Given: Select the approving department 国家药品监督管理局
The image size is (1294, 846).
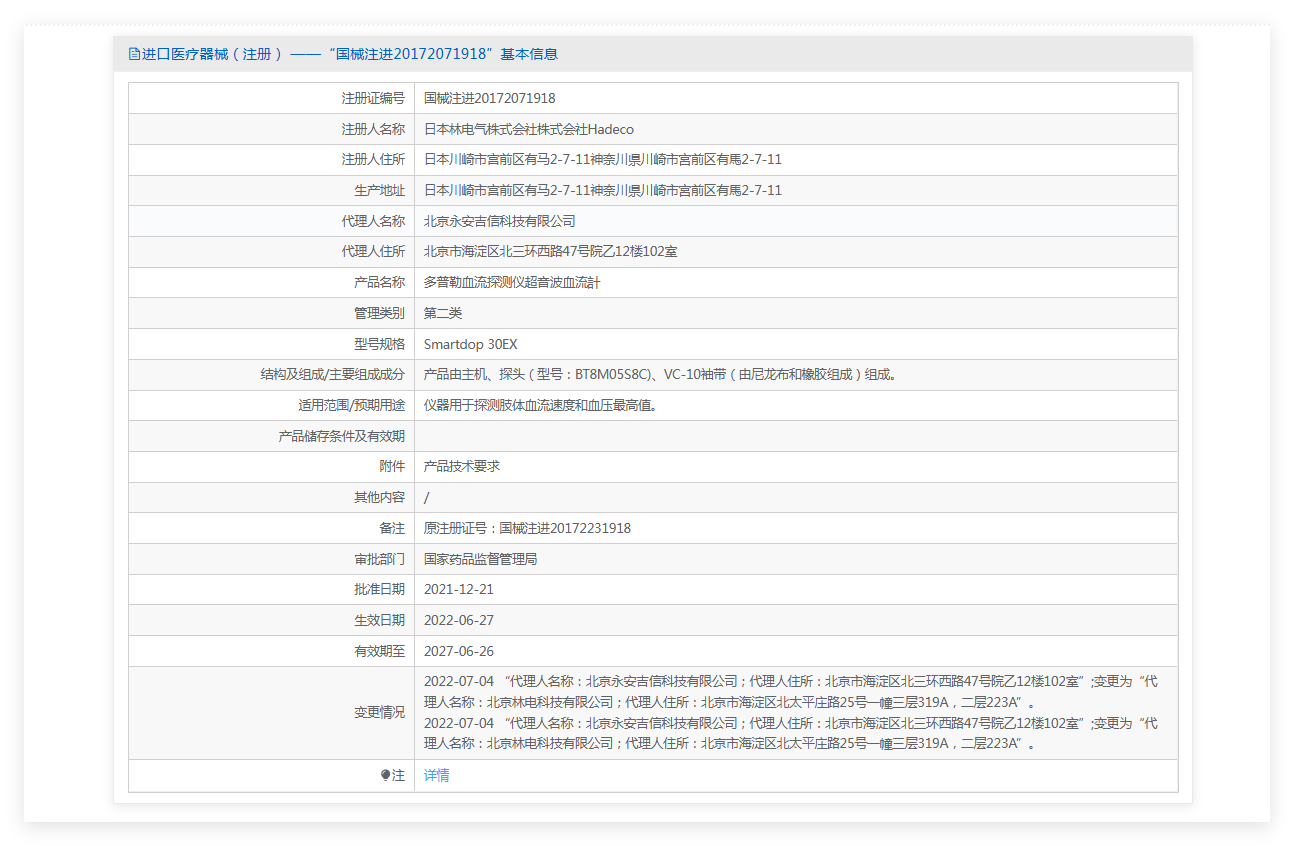Looking at the screenshot, I should pyautogui.click(x=481, y=559).
